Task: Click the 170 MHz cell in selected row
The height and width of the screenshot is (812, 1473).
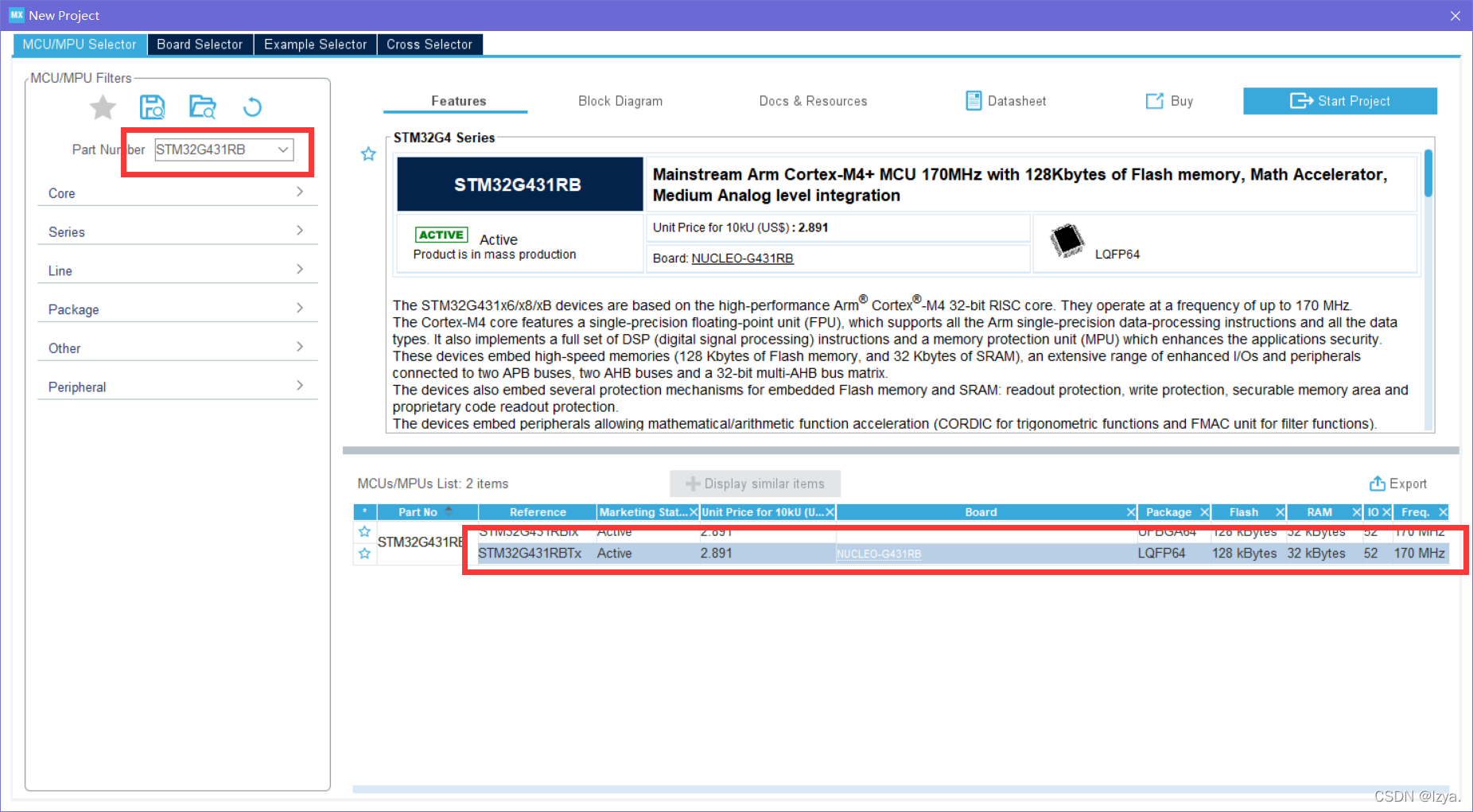Action: (1419, 554)
